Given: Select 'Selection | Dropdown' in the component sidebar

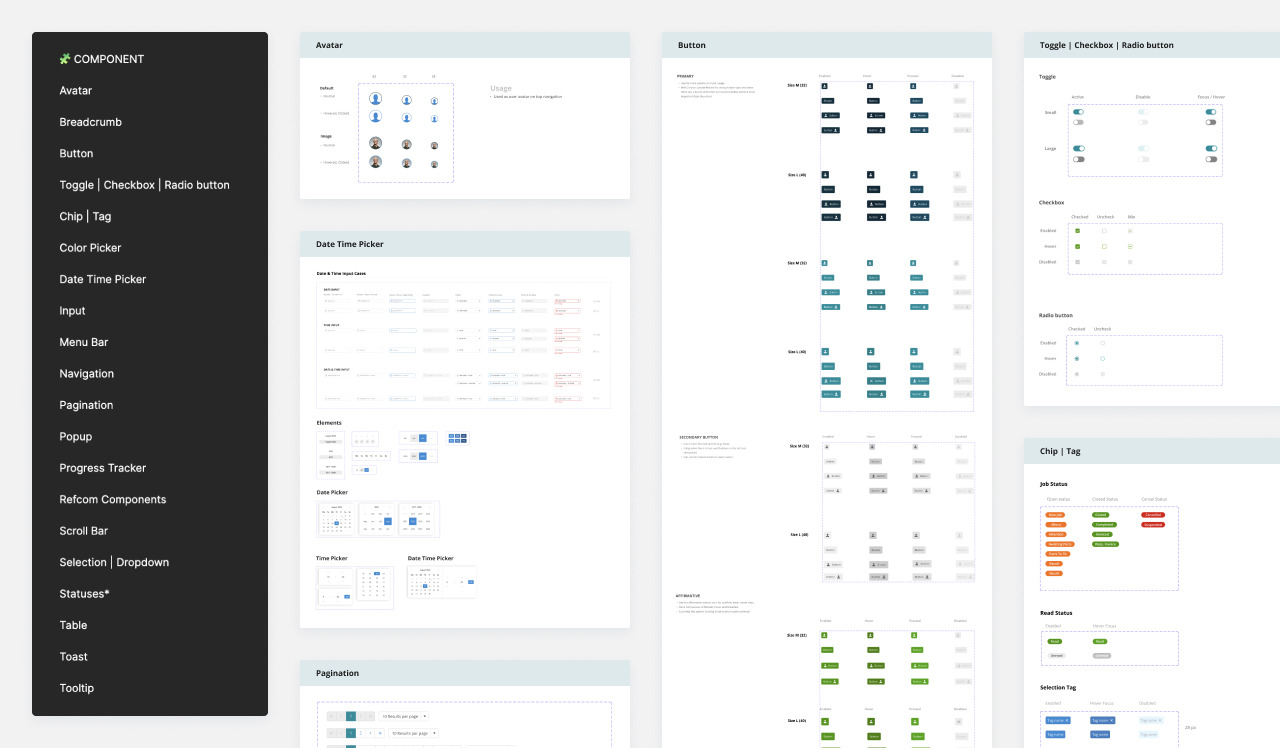Looking at the screenshot, I should (114, 562).
